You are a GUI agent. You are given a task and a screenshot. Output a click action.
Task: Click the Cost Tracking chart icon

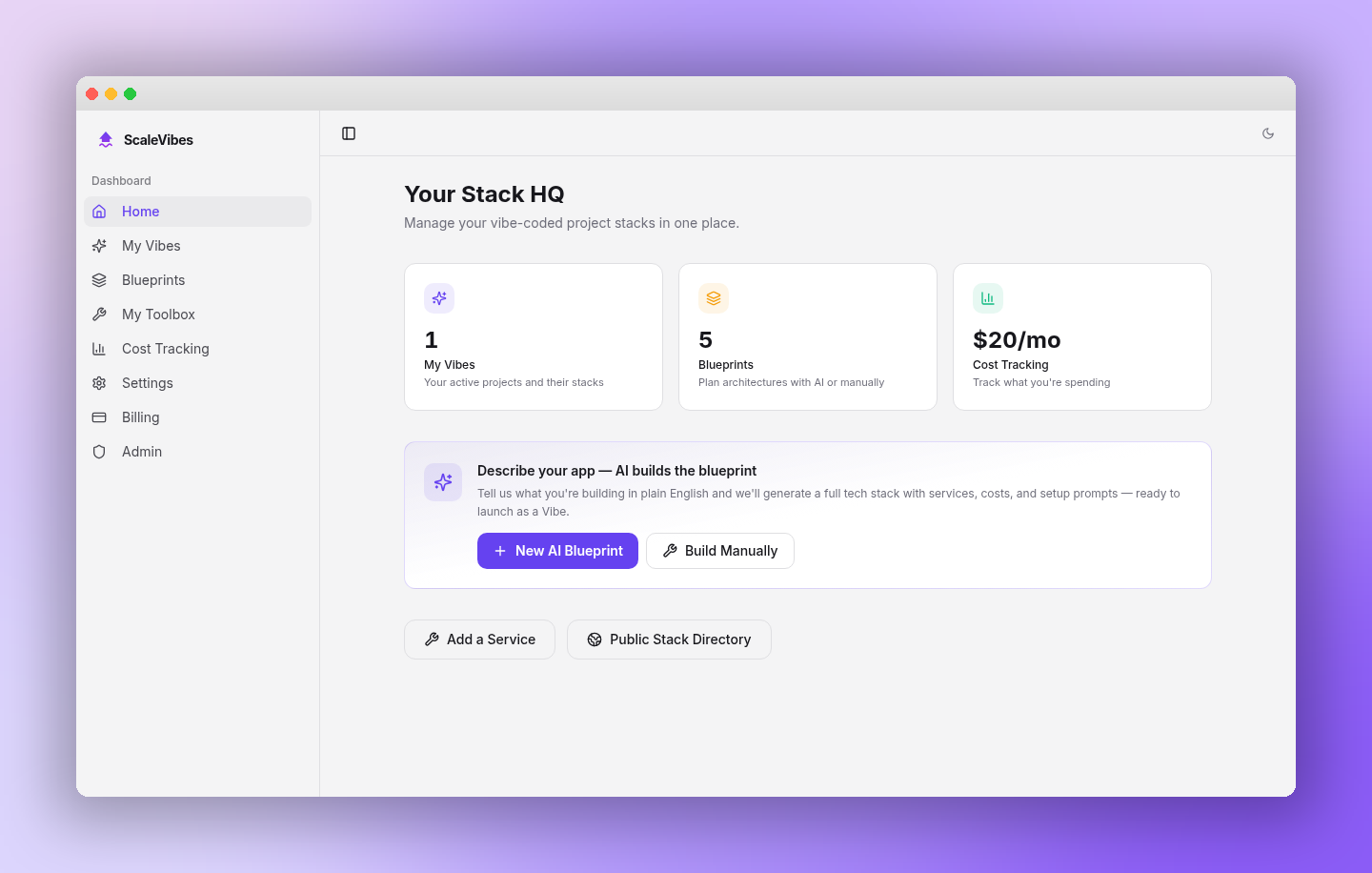point(99,348)
